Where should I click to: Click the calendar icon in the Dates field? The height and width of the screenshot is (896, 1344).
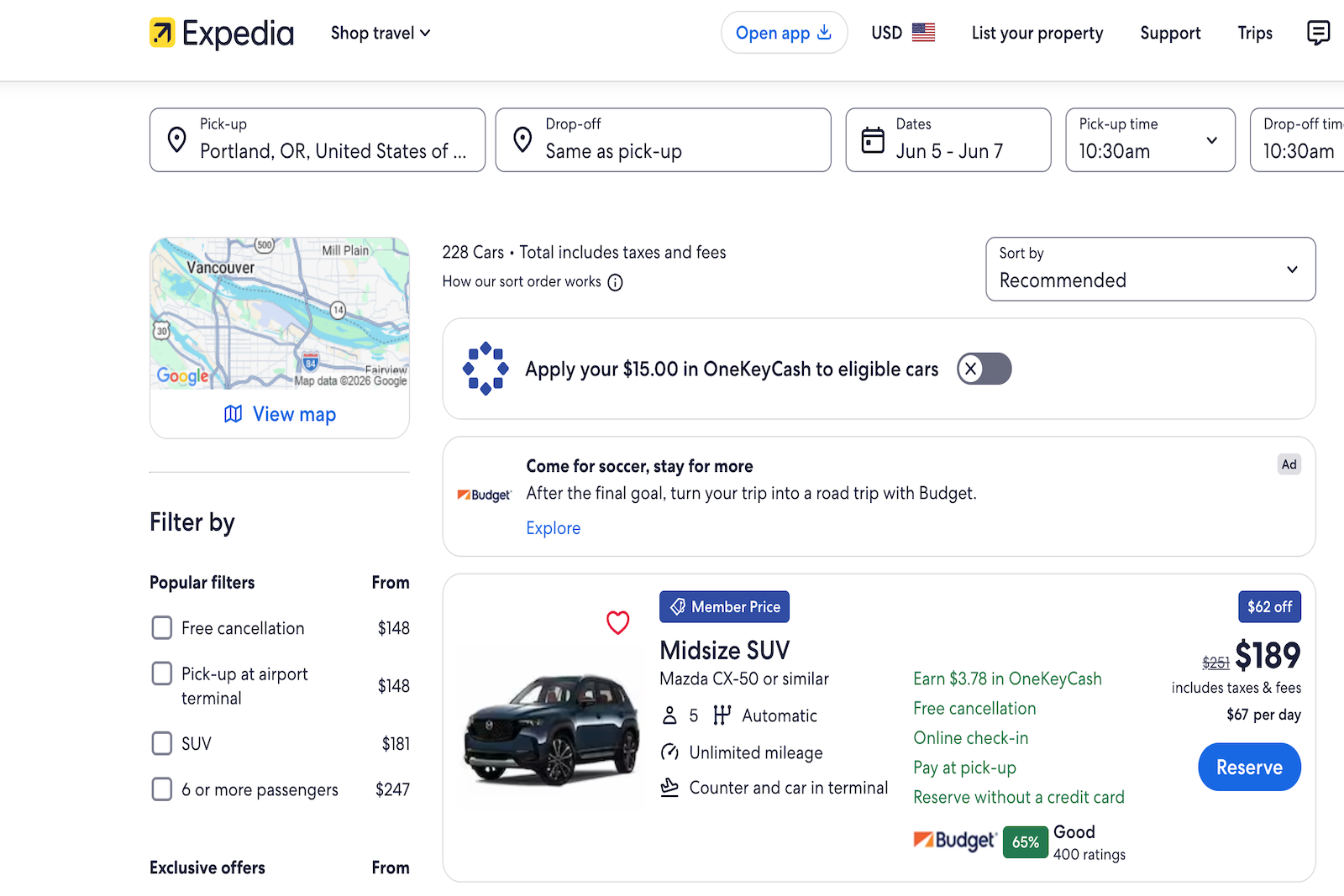click(x=872, y=139)
